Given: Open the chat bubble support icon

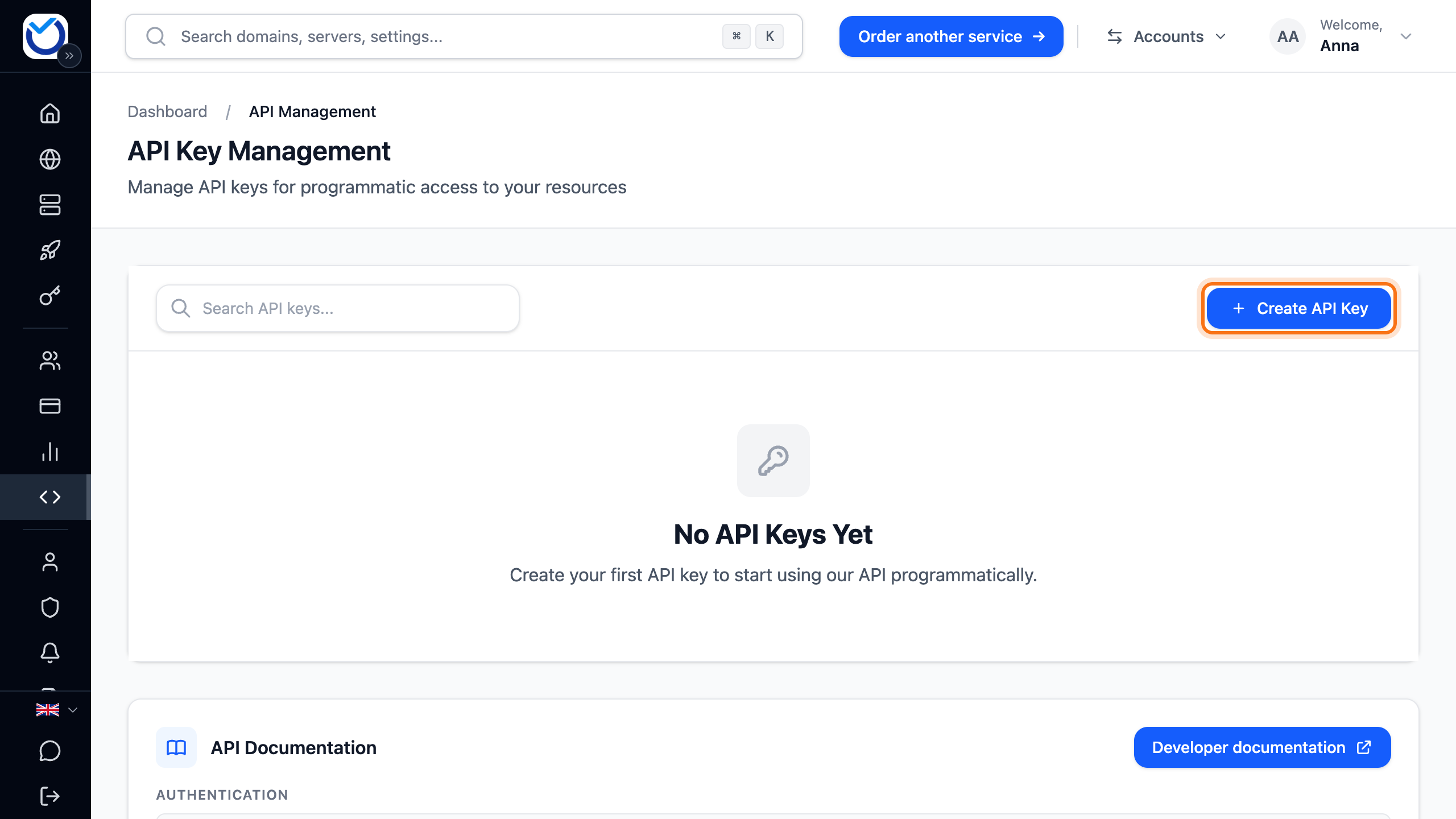Looking at the screenshot, I should (x=50, y=751).
